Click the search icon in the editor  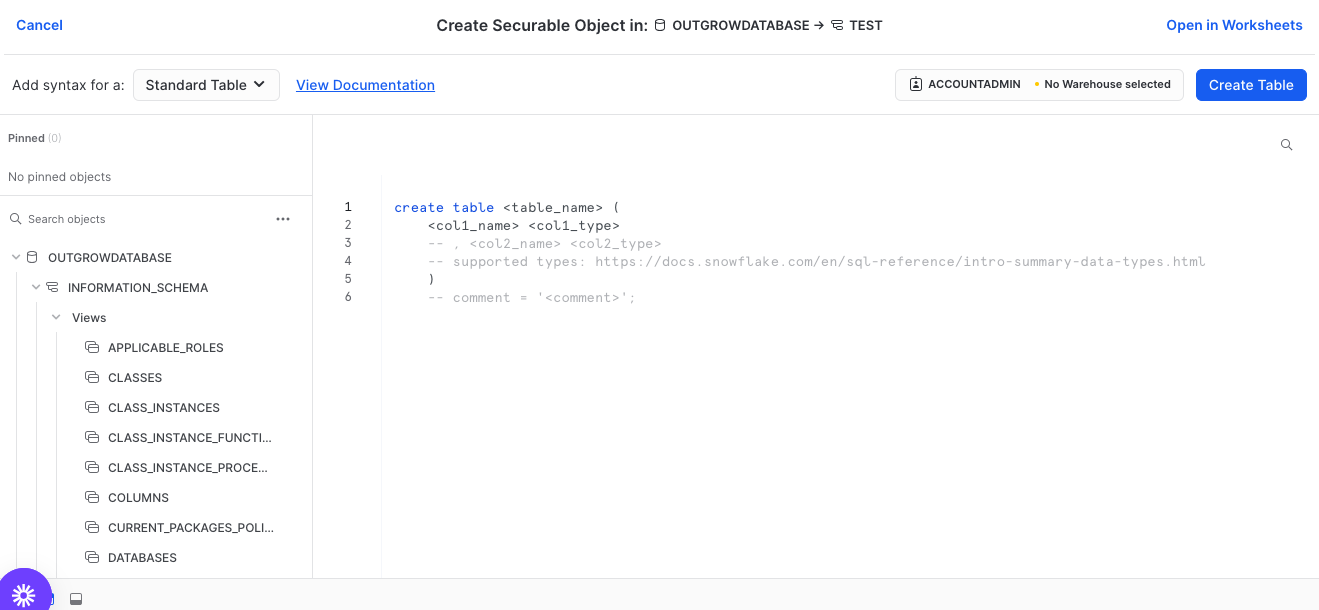point(1286,145)
